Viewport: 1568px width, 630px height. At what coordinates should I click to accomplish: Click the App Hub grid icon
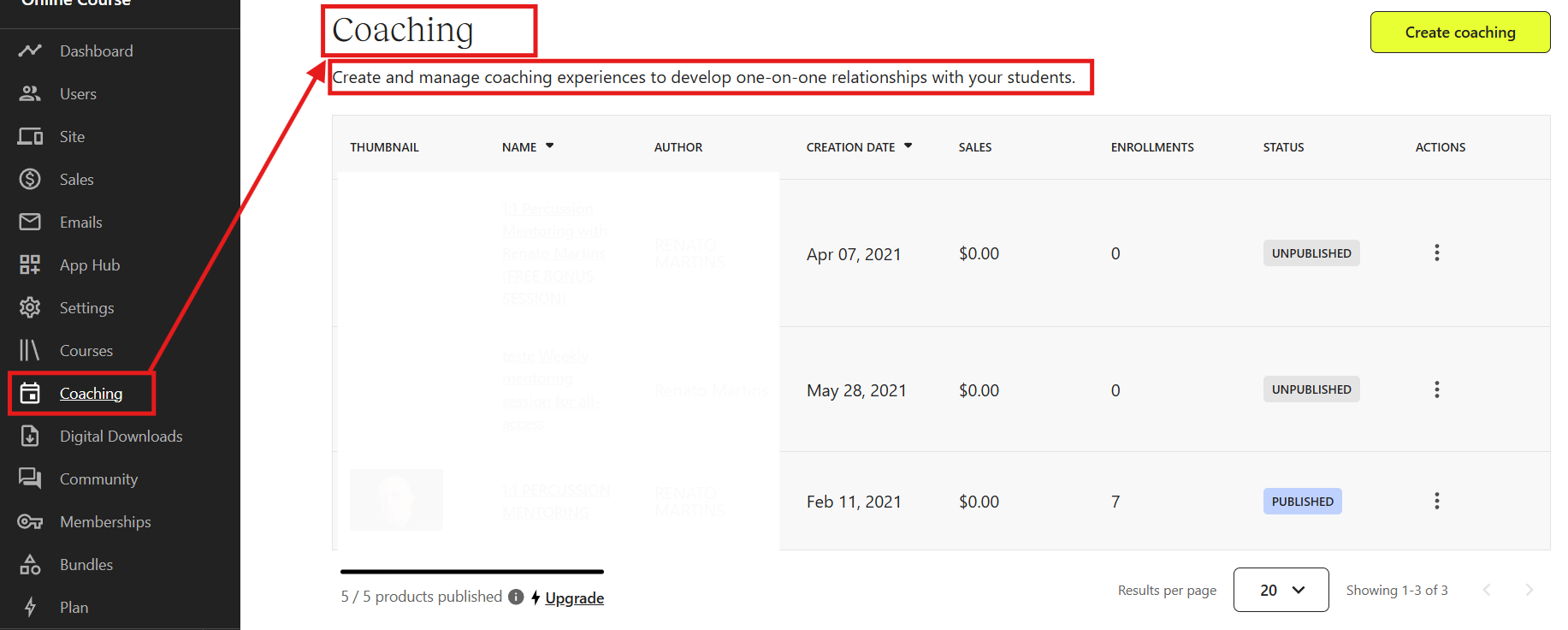(30, 264)
